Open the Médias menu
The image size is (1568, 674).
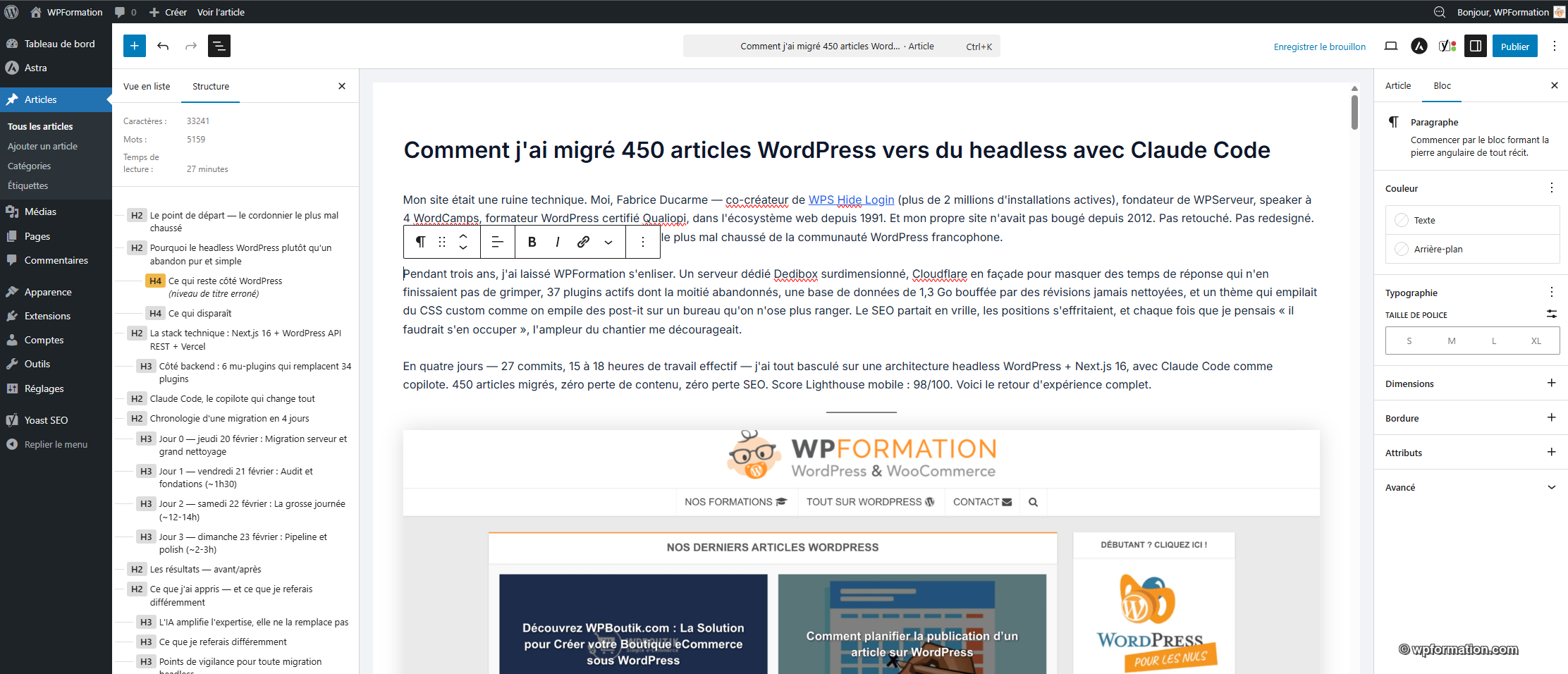56,212
